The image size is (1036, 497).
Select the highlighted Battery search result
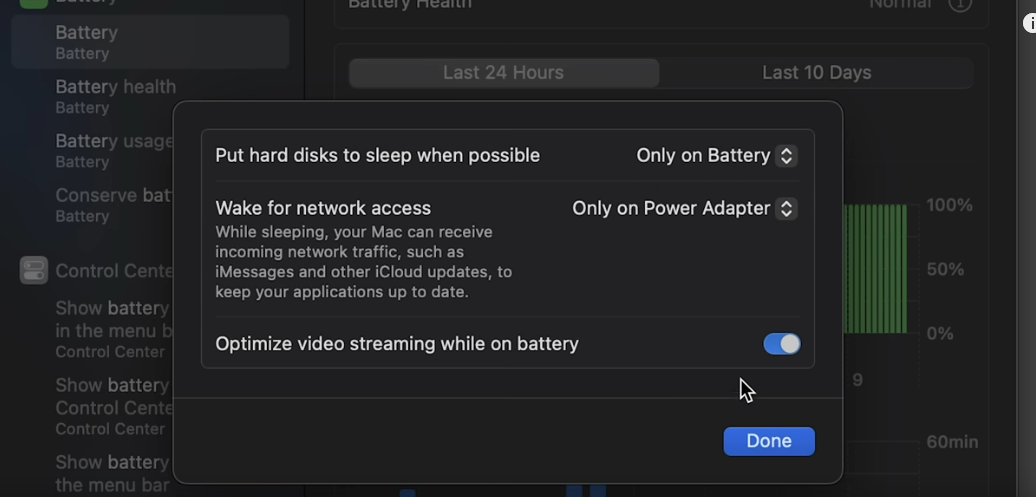pos(150,42)
